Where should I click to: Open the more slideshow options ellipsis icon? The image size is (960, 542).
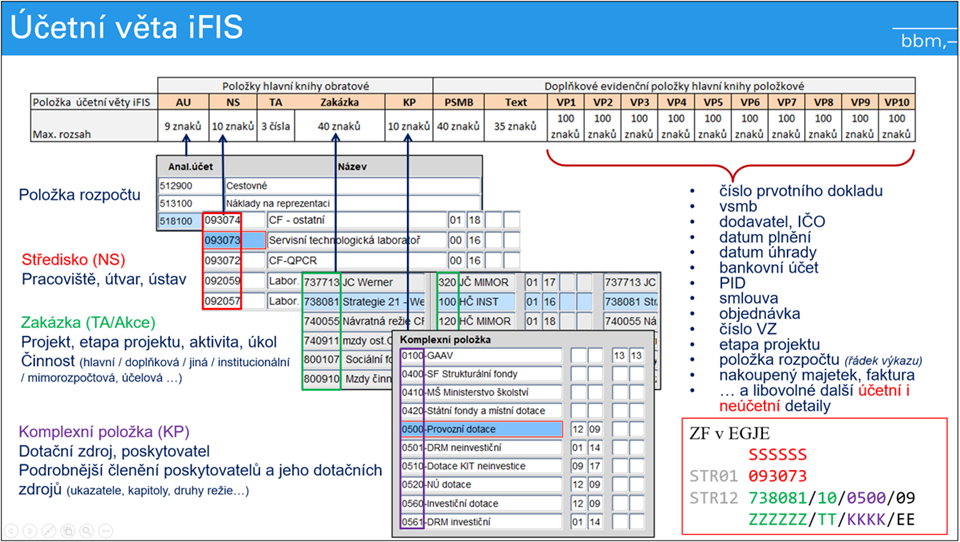click(x=105, y=530)
